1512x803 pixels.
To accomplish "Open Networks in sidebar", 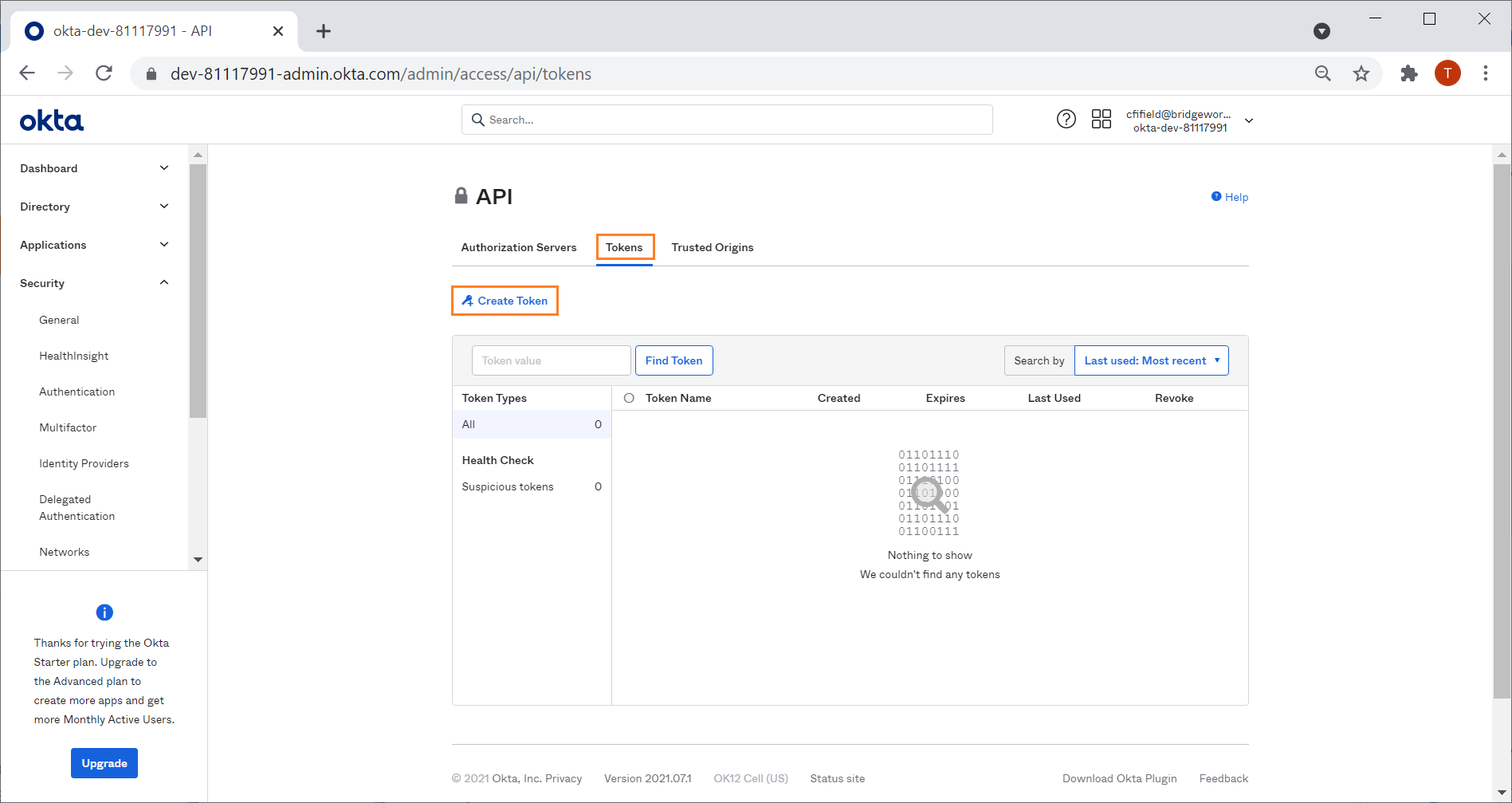I will [65, 552].
